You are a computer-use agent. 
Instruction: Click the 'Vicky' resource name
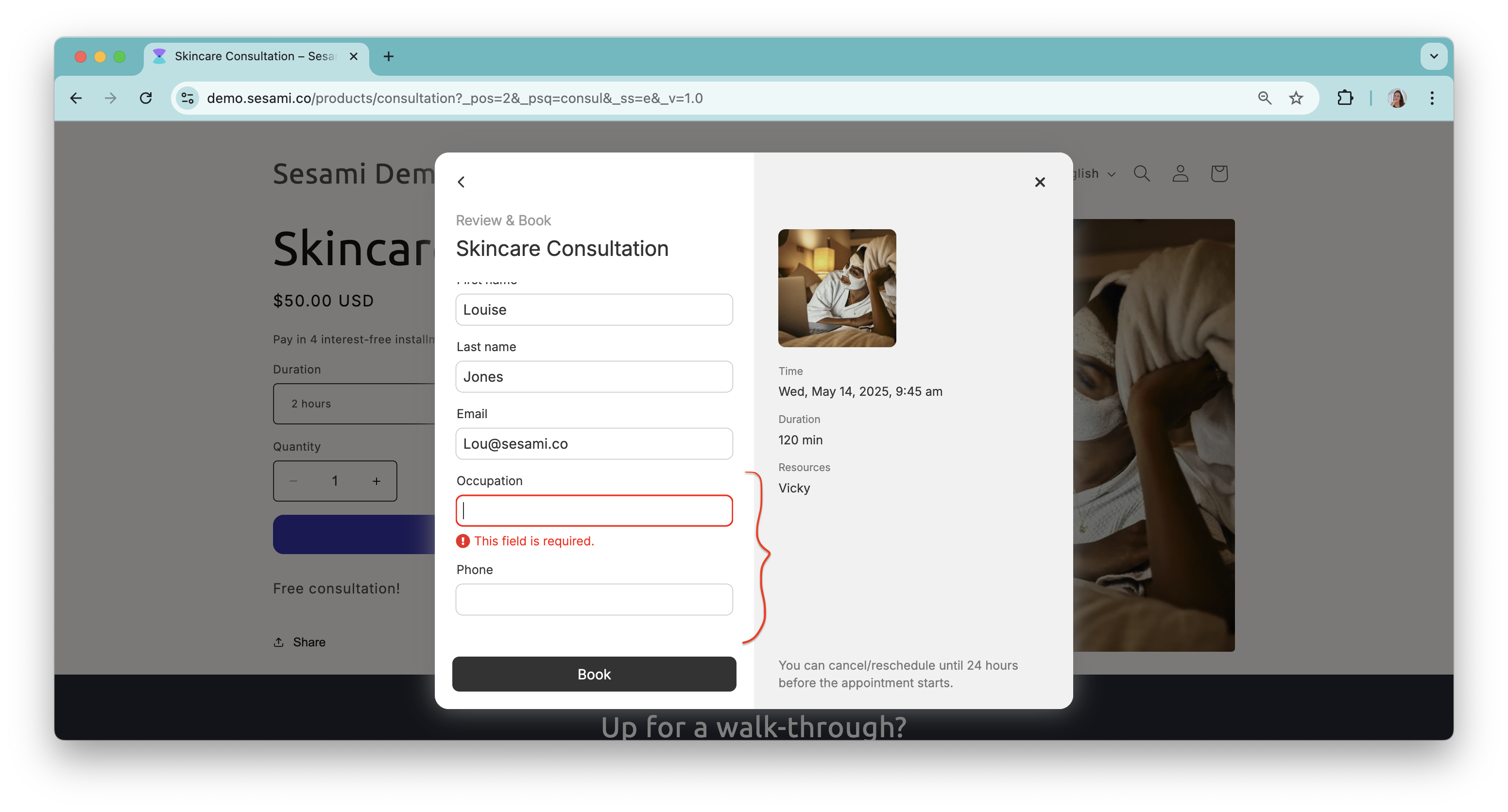794,488
